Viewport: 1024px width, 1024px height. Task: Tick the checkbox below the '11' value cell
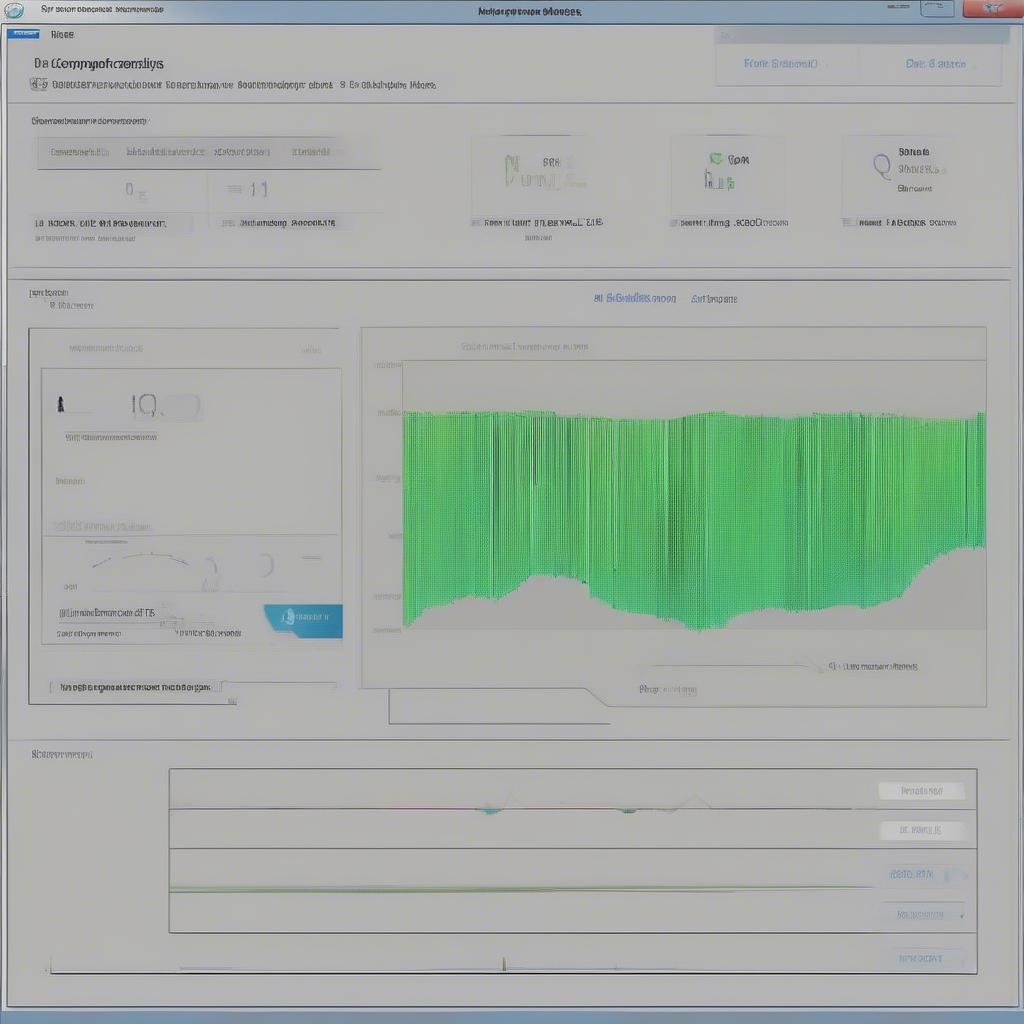click(228, 223)
